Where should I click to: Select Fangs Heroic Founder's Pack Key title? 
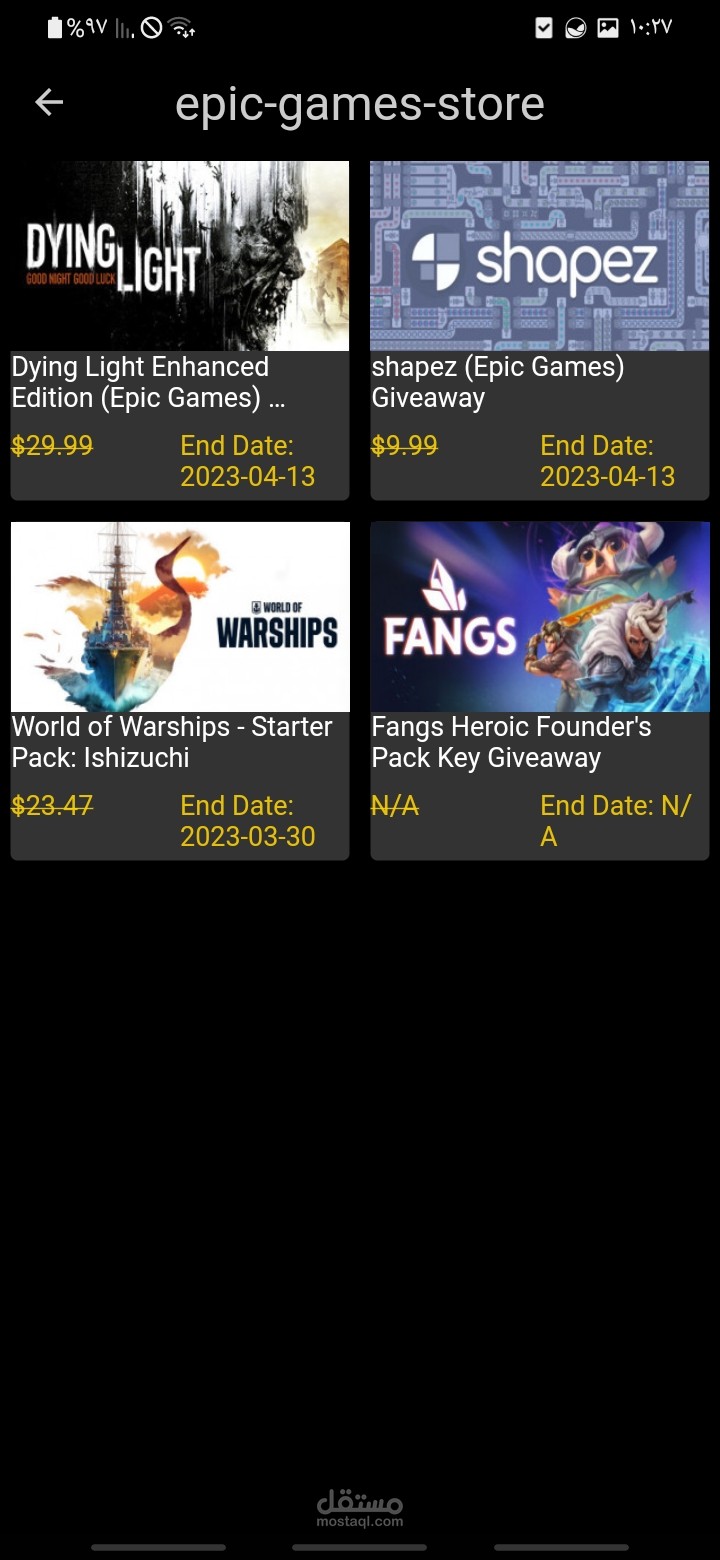coord(511,742)
